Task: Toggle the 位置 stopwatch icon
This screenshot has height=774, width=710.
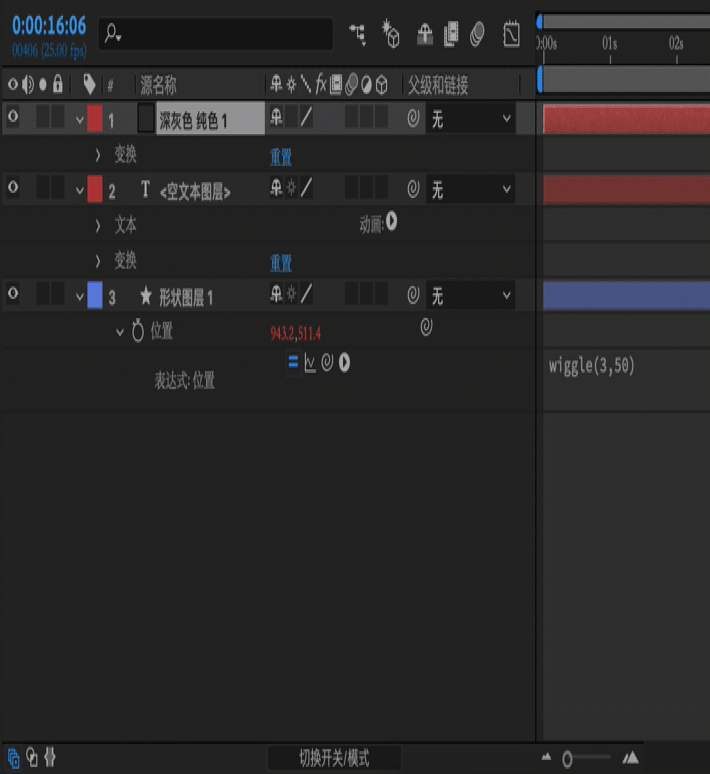Action: tap(138, 331)
